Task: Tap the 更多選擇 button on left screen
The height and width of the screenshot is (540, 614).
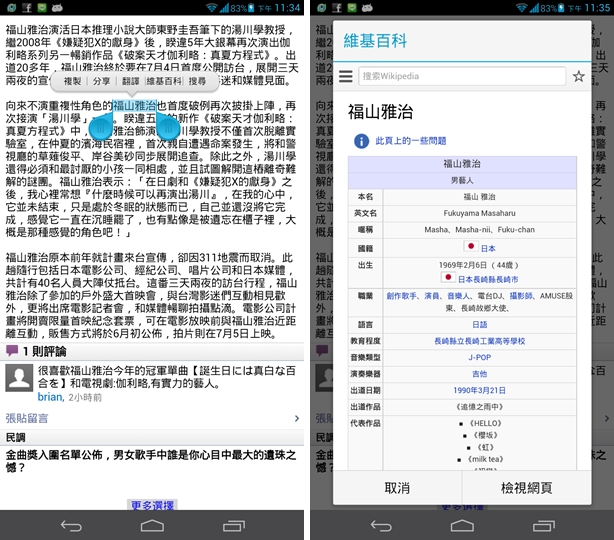Action: pos(152,505)
